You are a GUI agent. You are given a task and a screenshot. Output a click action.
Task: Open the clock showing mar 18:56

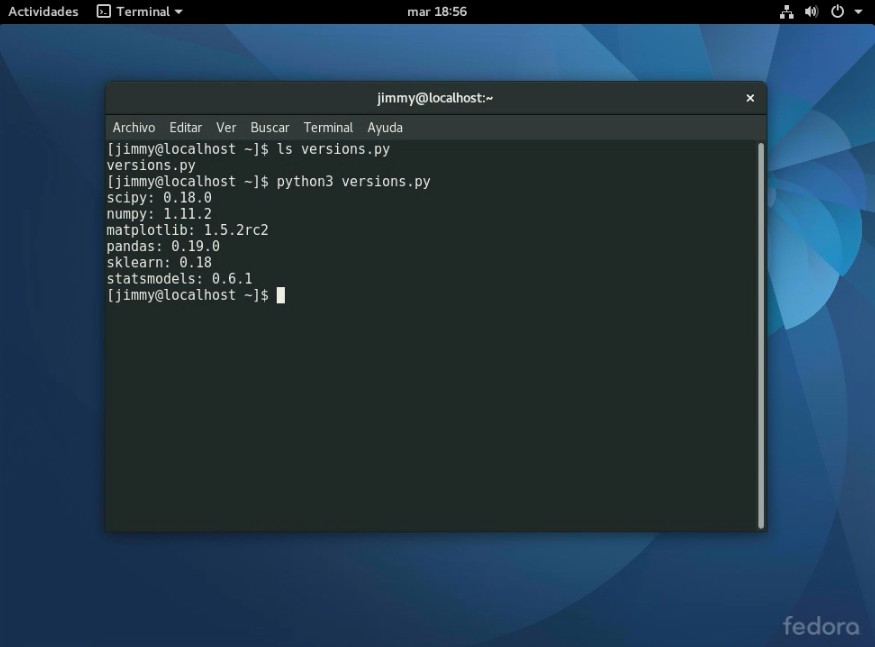tap(437, 12)
